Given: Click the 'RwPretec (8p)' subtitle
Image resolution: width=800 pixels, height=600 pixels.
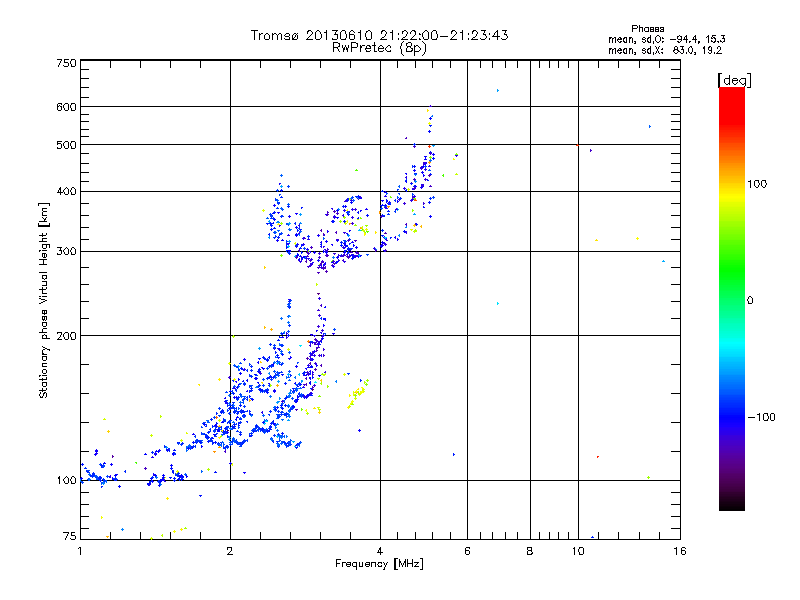Looking at the screenshot, I should click(379, 48).
